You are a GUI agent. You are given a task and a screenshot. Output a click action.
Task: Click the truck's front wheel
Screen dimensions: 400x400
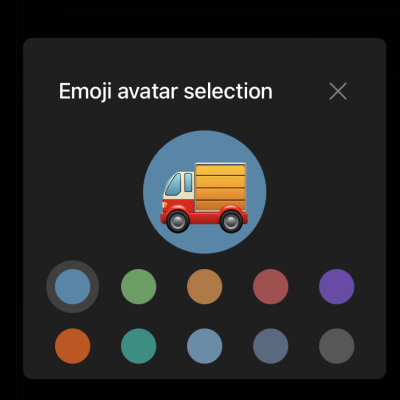point(178,221)
